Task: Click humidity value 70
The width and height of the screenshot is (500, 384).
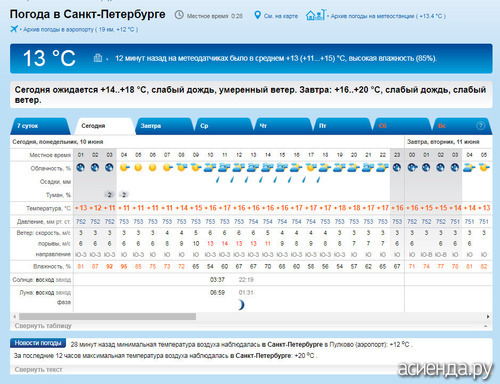Action: click(x=268, y=266)
